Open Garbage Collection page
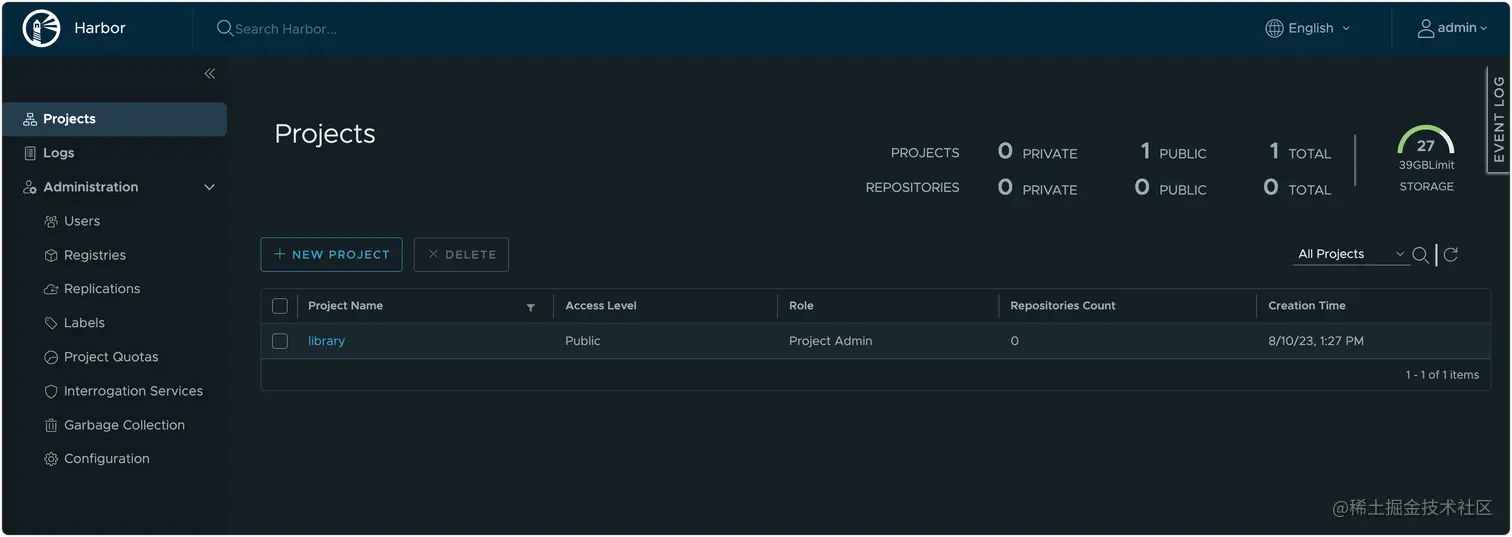The height and width of the screenshot is (537, 1512). click(x=124, y=425)
